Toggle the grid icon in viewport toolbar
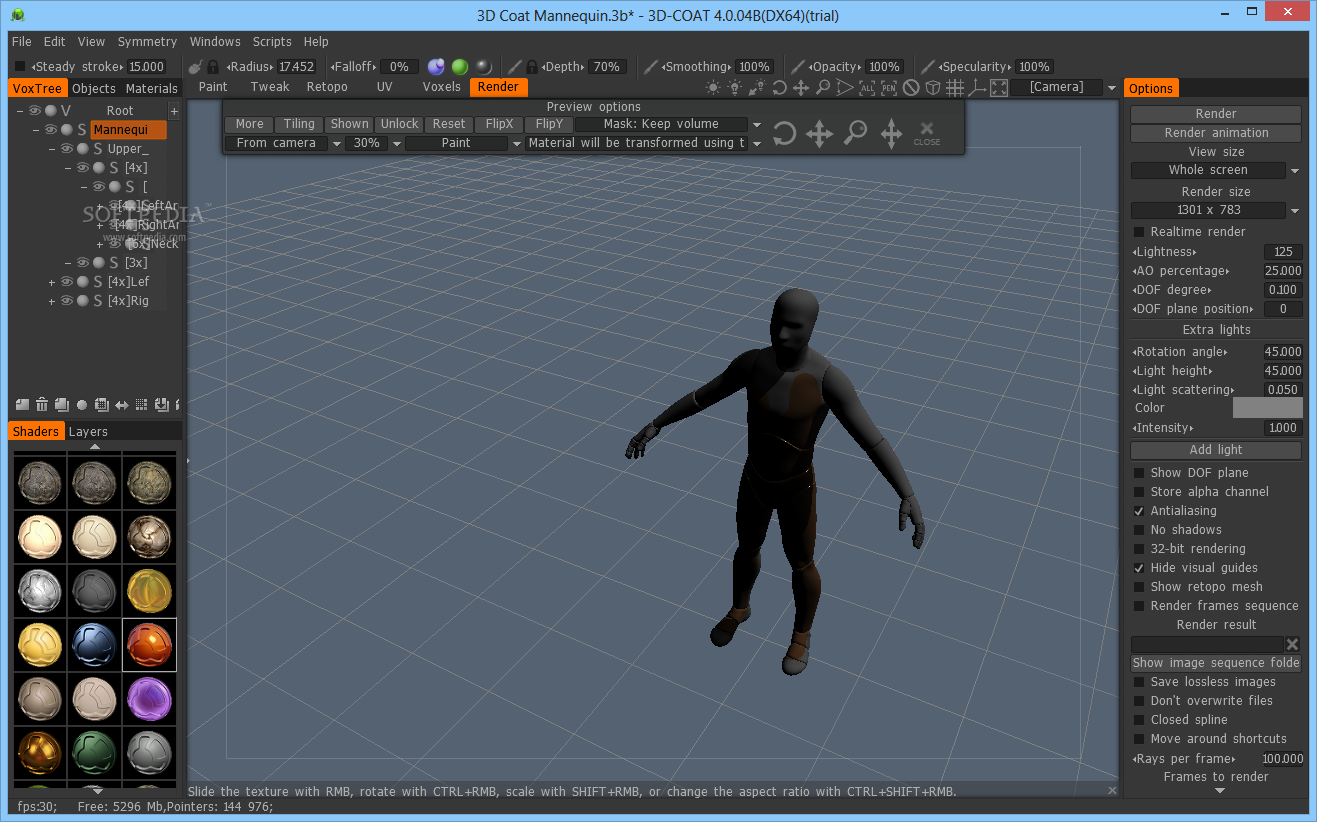1317x822 pixels. point(955,87)
